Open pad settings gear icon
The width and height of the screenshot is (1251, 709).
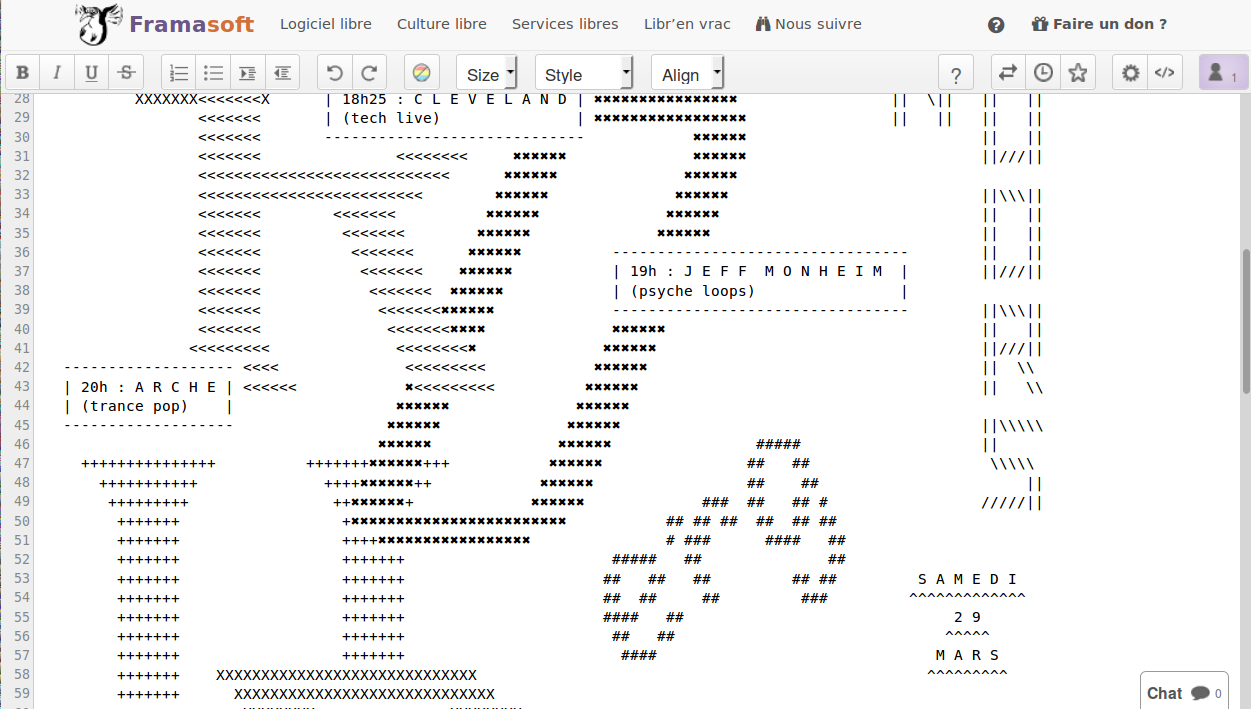(1130, 73)
